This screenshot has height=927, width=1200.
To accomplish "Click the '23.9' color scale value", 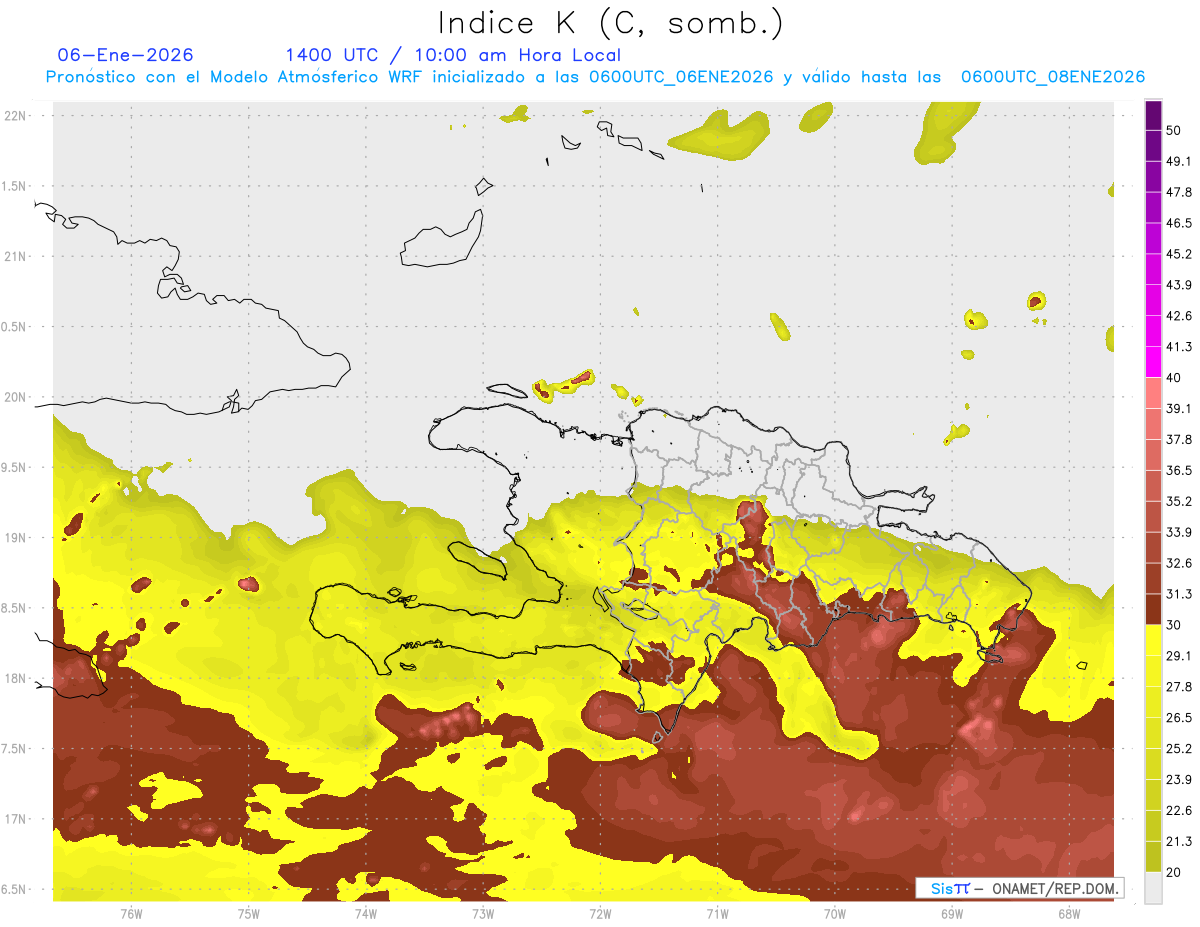I will (x=1179, y=780).
